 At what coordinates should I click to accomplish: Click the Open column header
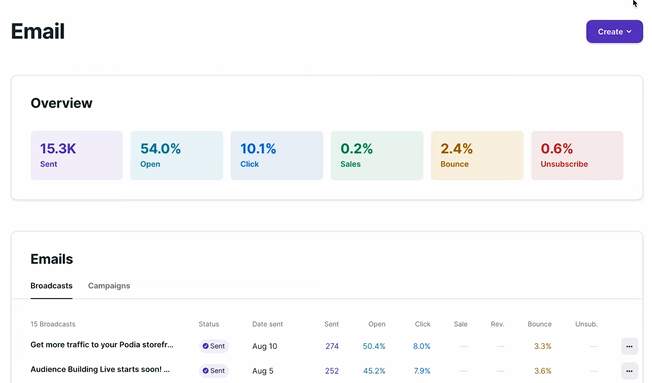377,324
